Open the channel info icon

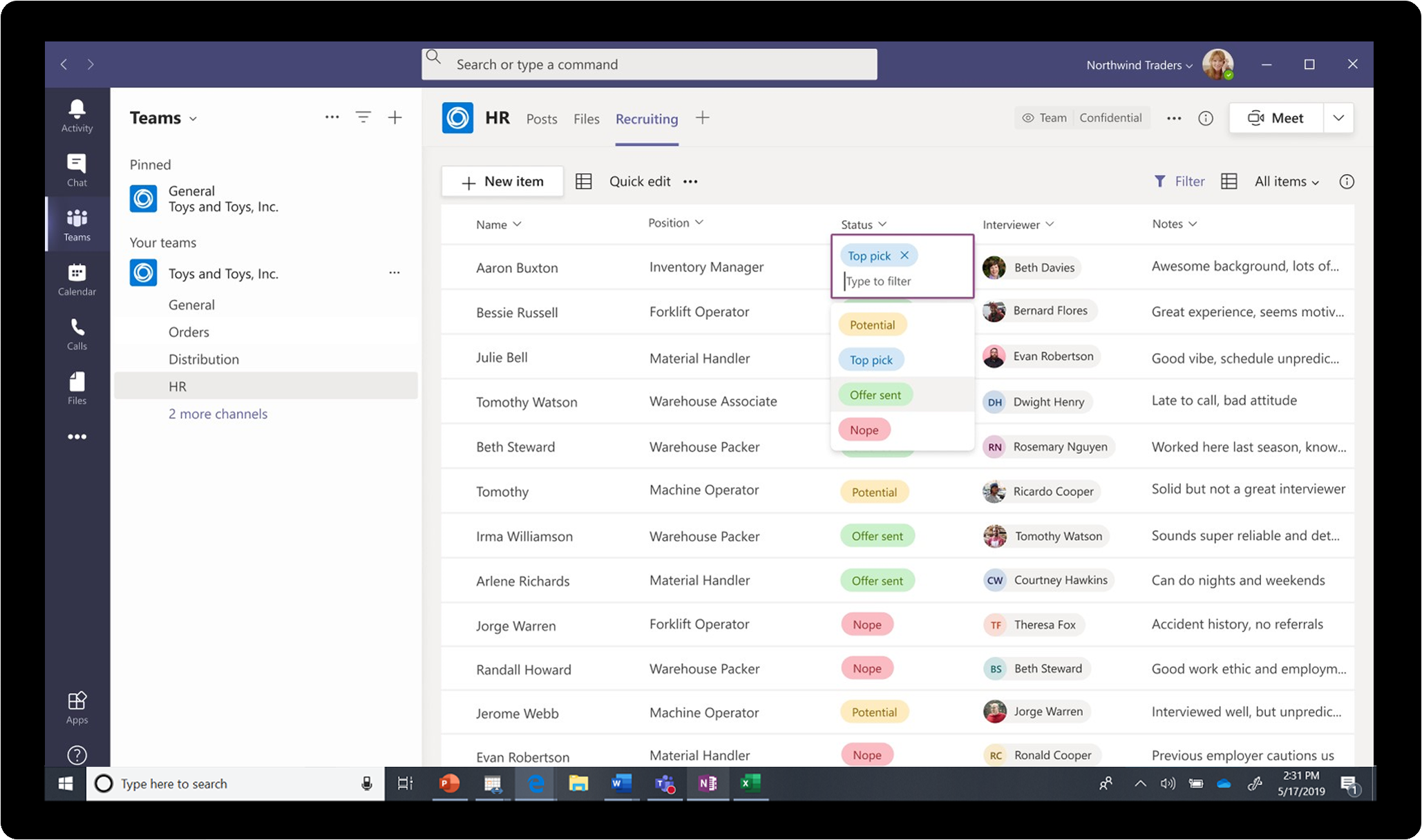[x=1205, y=118]
